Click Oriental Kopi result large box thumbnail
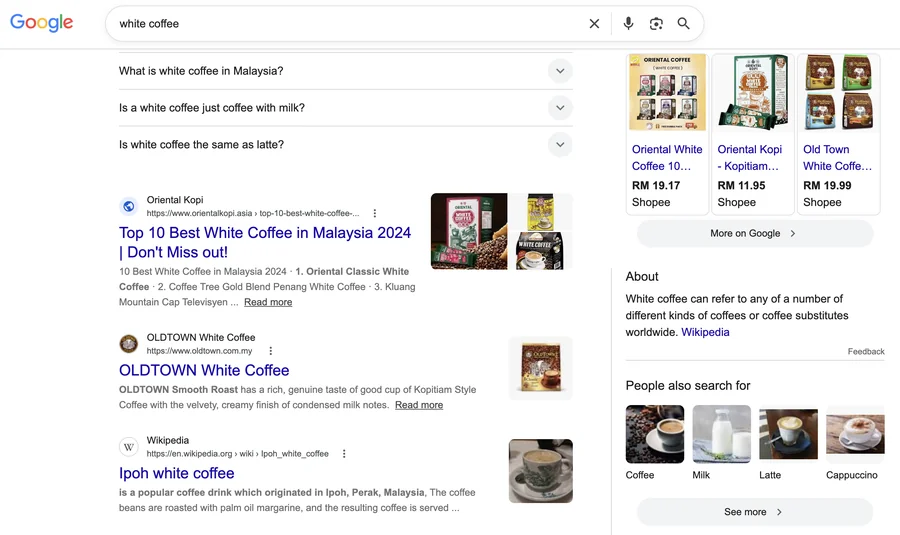The width and height of the screenshot is (900, 535). coord(469,231)
